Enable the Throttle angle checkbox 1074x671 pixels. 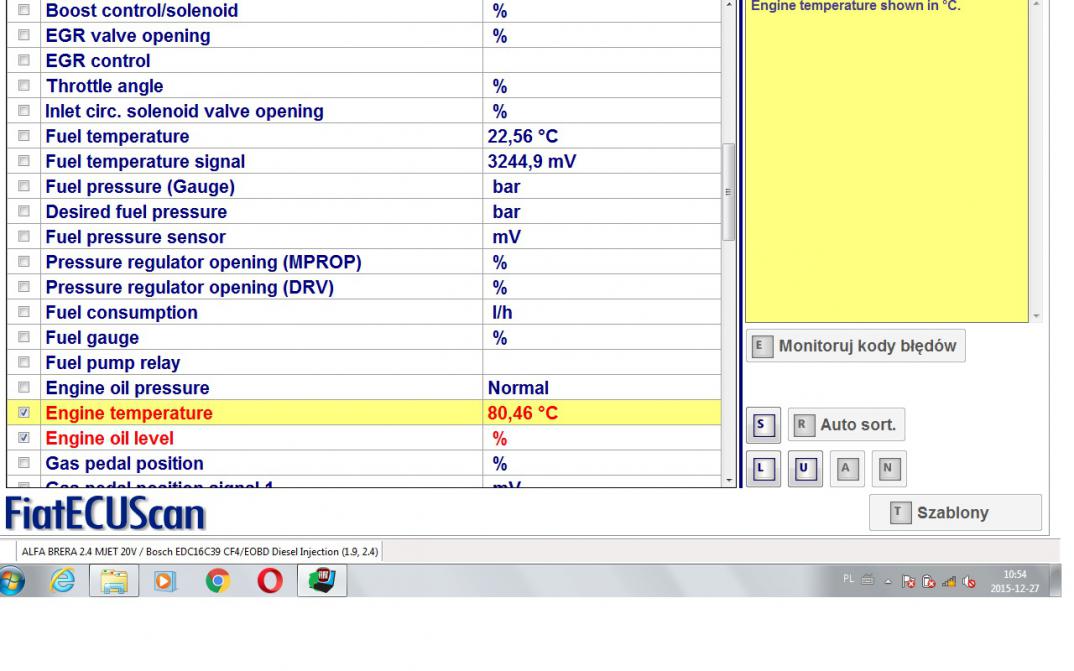24,86
